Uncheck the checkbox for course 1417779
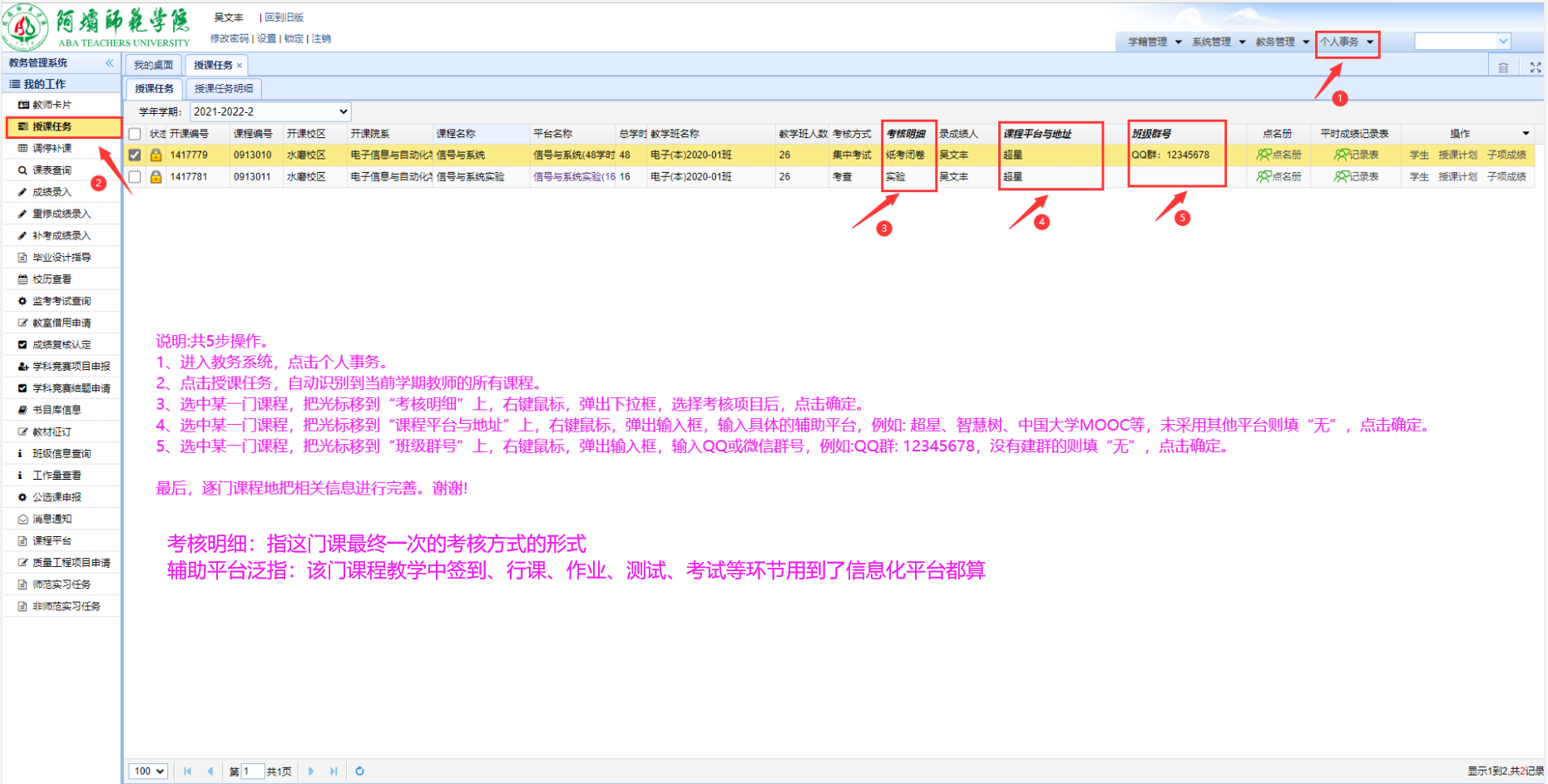The image size is (1548, 784). coord(135,155)
